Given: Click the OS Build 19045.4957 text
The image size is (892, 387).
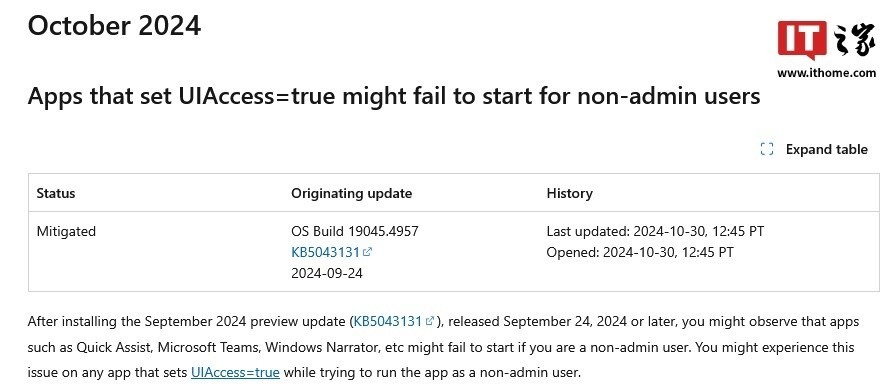Looking at the screenshot, I should [355, 232].
